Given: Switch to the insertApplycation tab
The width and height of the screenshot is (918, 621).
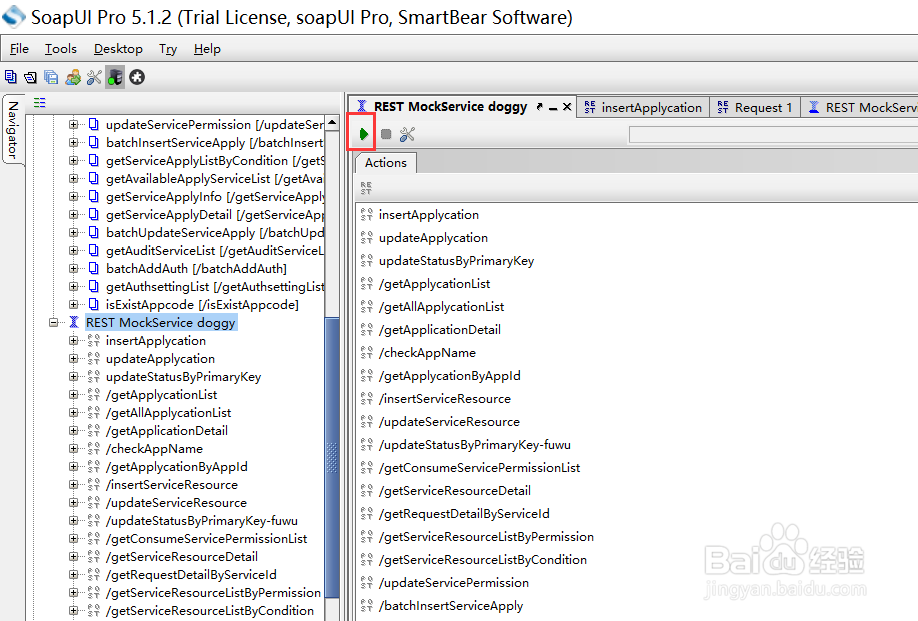Looking at the screenshot, I should tap(643, 108).
